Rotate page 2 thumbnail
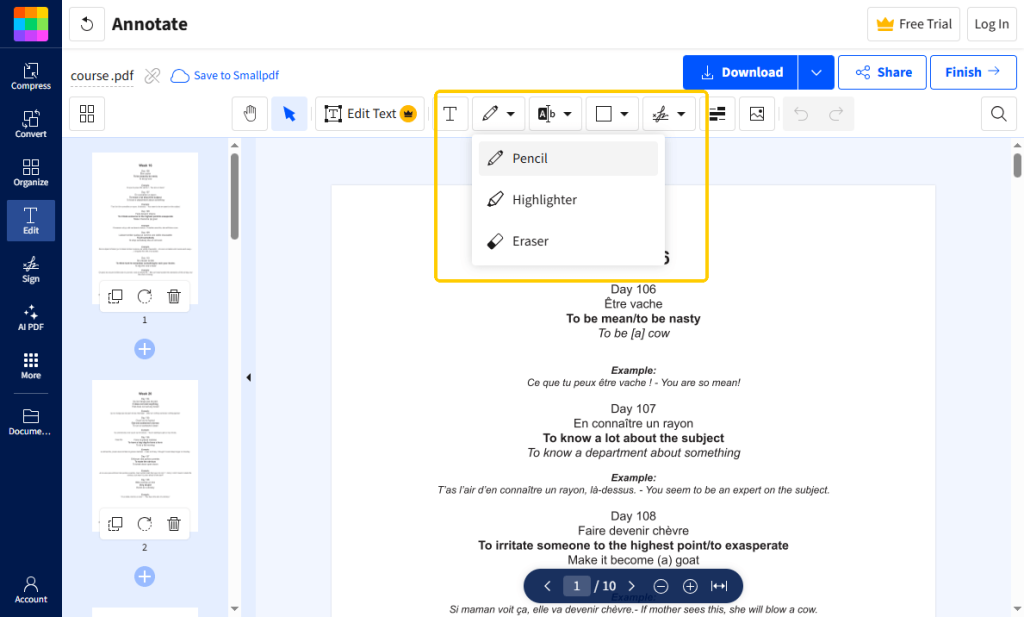1024x617 pixels. coord(144,524)
